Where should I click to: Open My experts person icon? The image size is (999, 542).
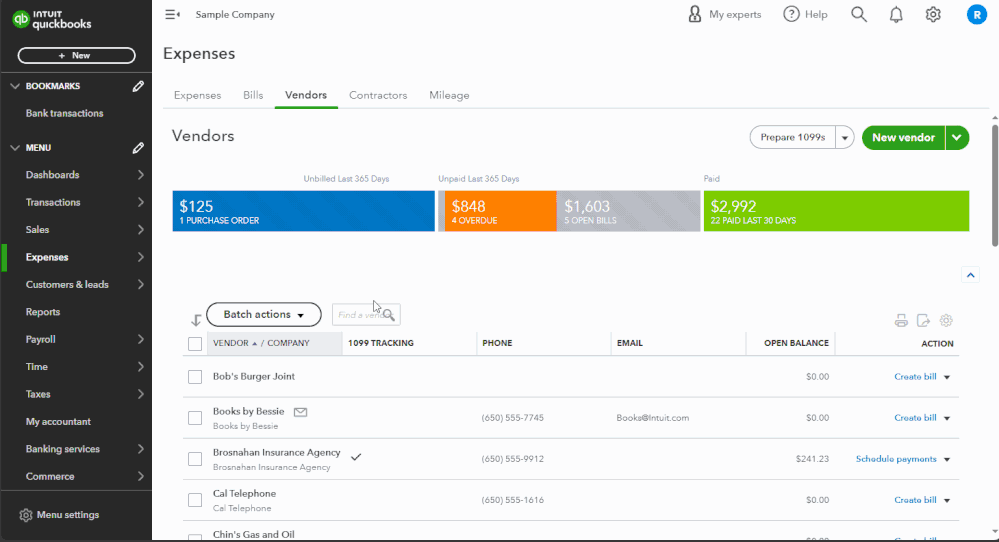pos(694,14)
